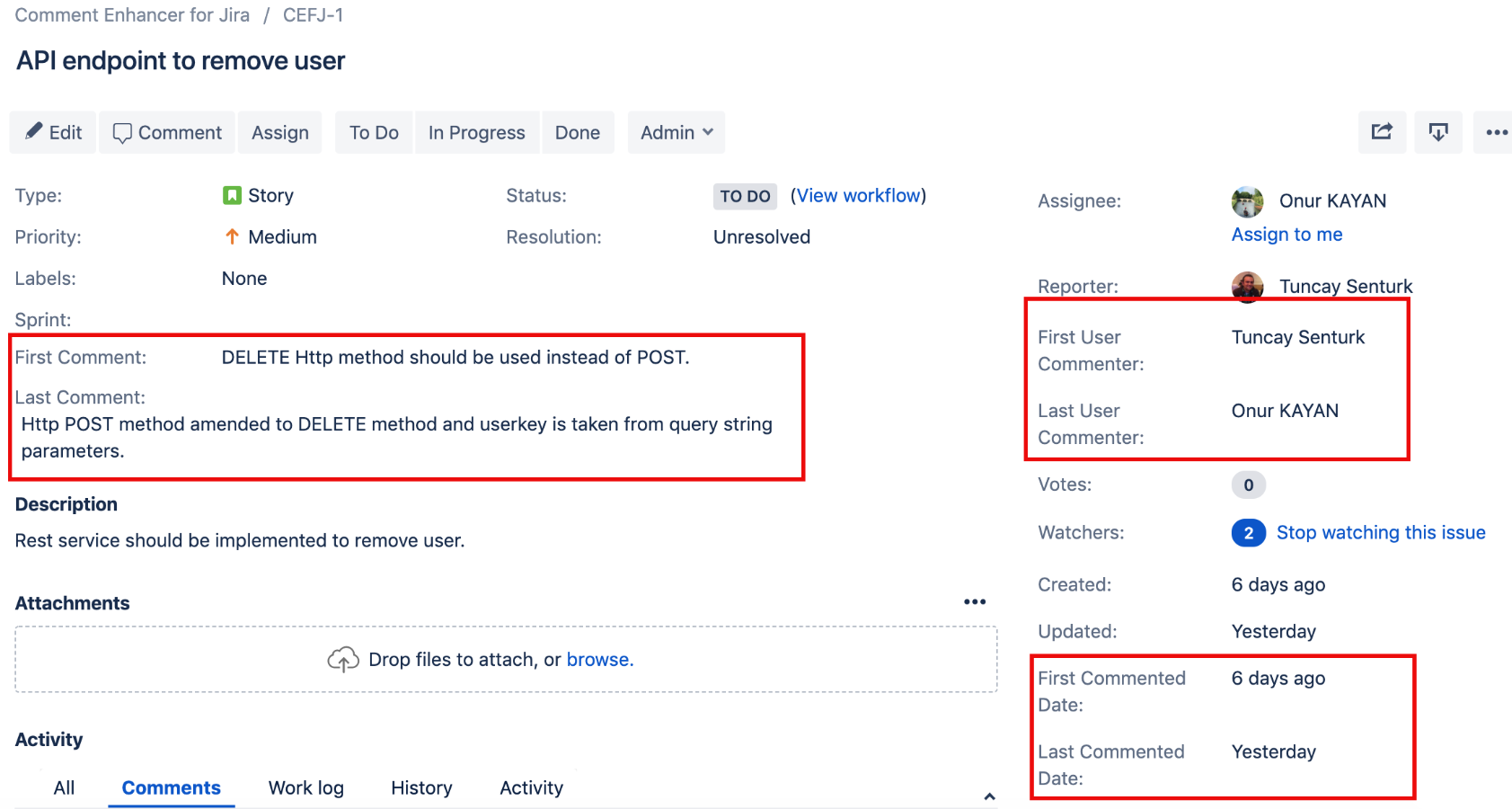Expand the Admin dropdown menu

(676, 133)
